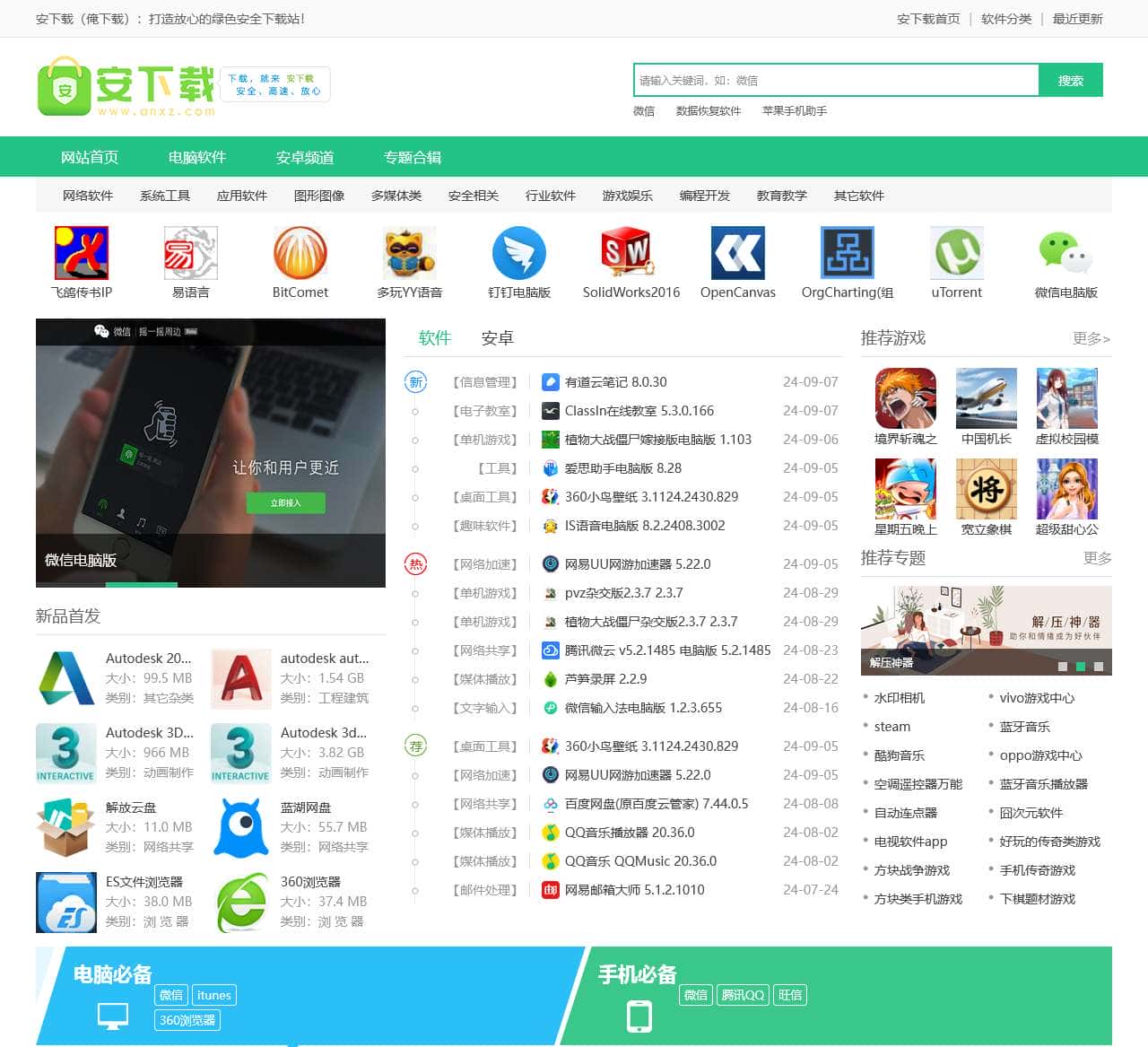Click the 荐 badge icon in software list

415,746
